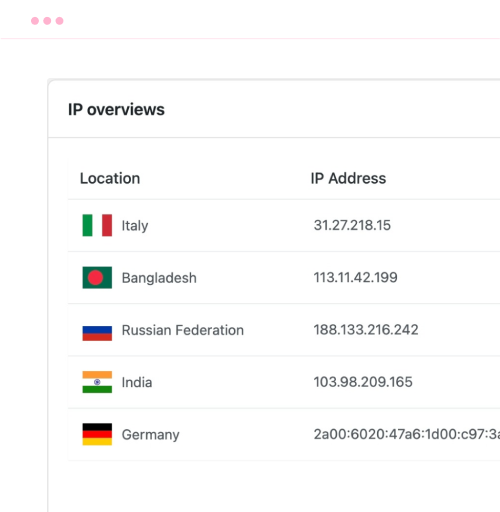
Task: Click the third pink window dot
Action: [59, 21]
